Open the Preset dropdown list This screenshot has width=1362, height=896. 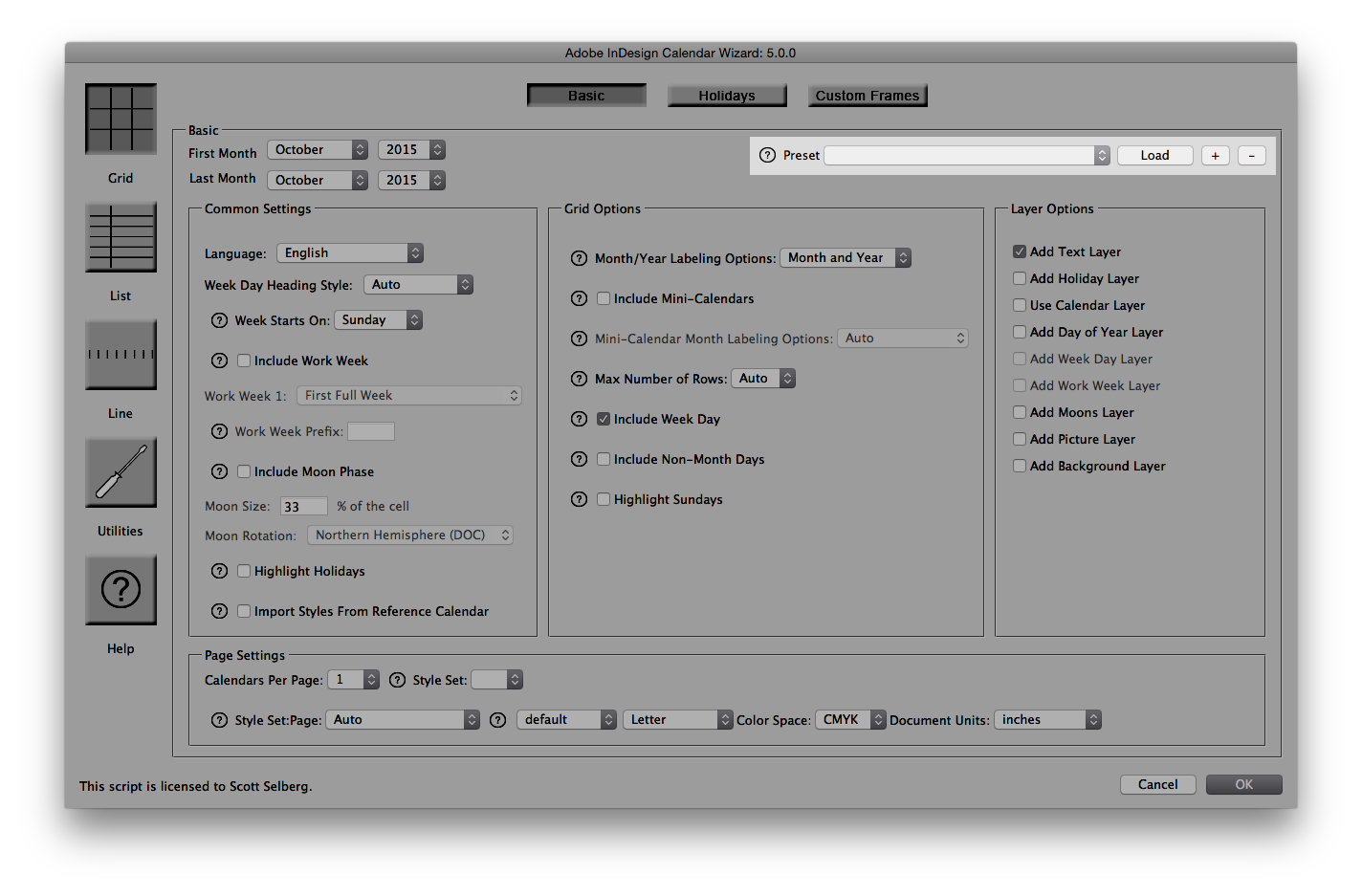[x=967, y=155]
